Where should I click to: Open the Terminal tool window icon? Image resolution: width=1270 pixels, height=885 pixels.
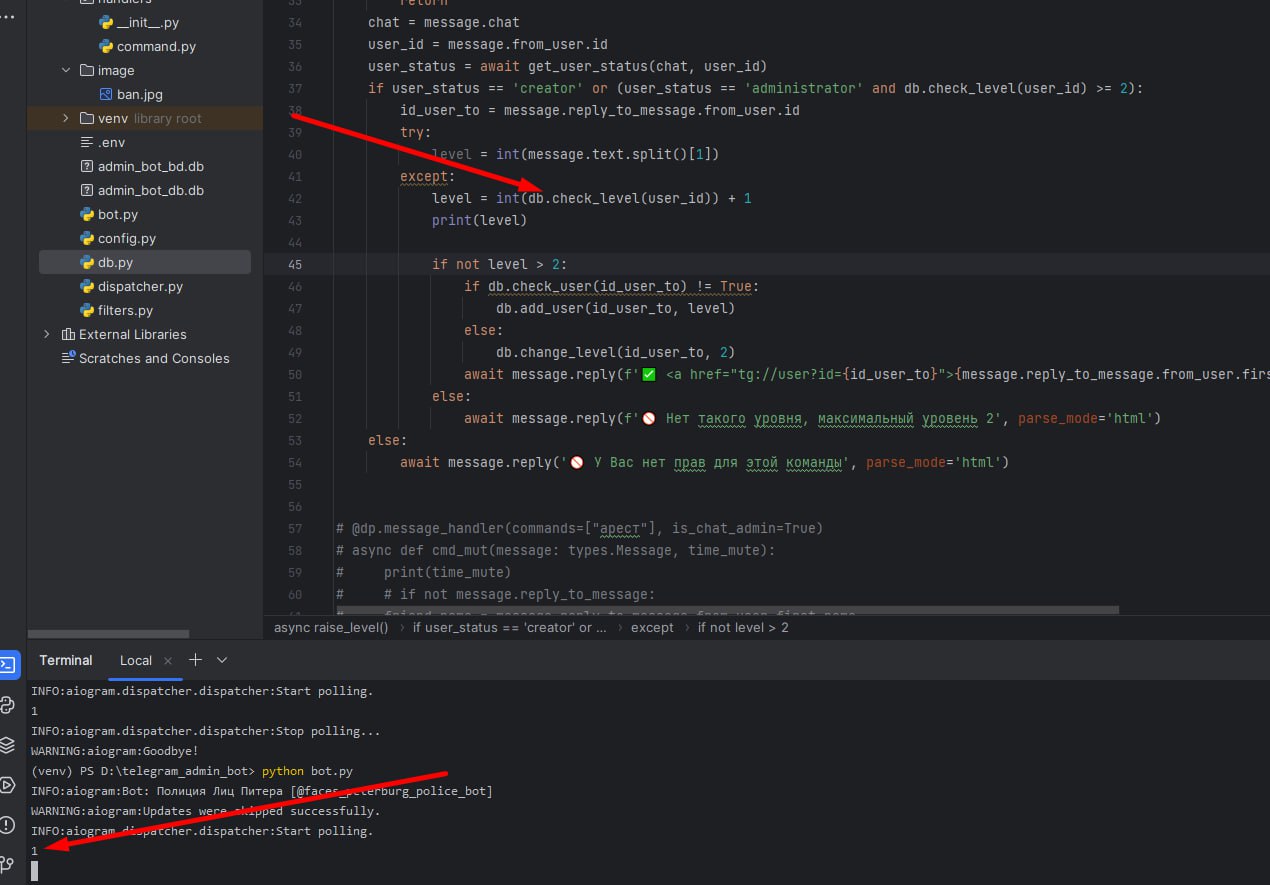coord(6,664)
